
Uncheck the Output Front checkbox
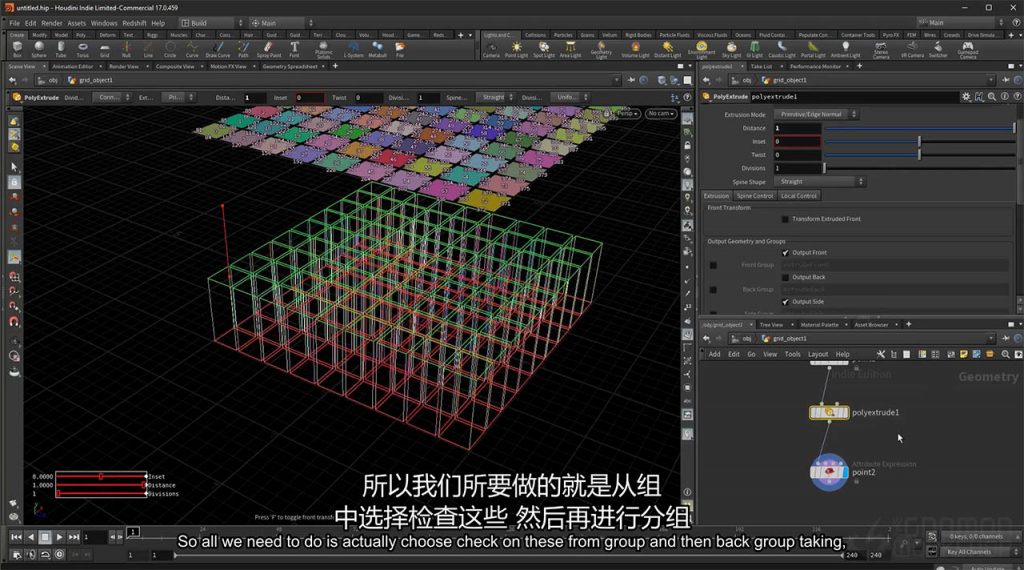785,253
